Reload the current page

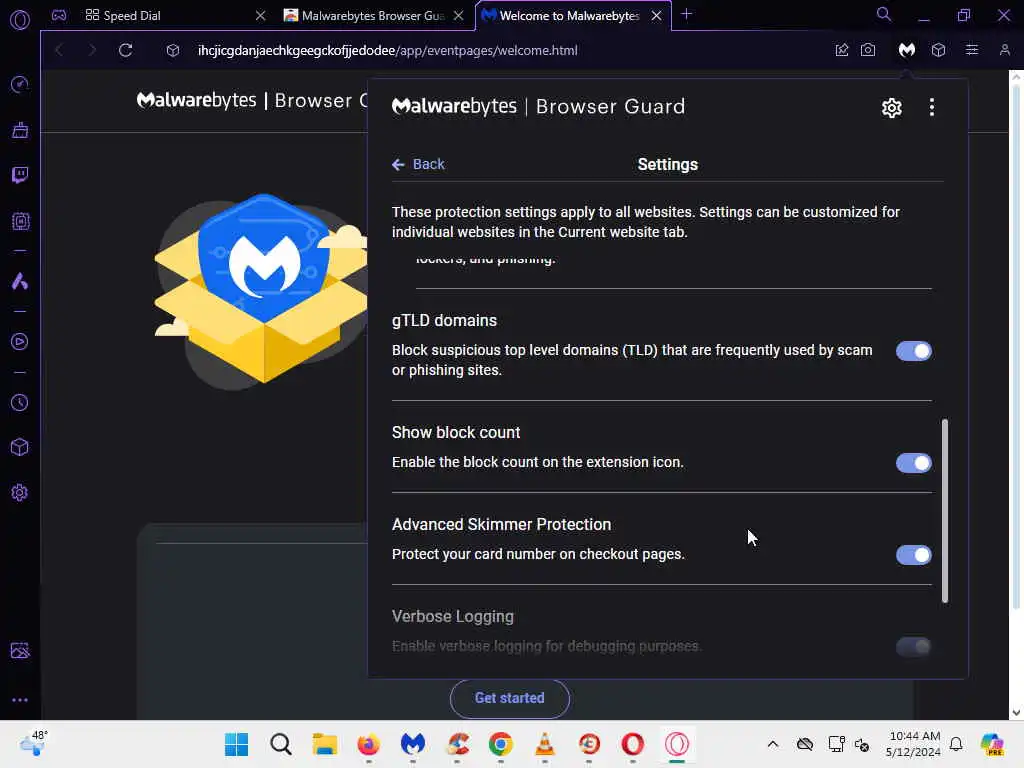click(x=125, y=50)
